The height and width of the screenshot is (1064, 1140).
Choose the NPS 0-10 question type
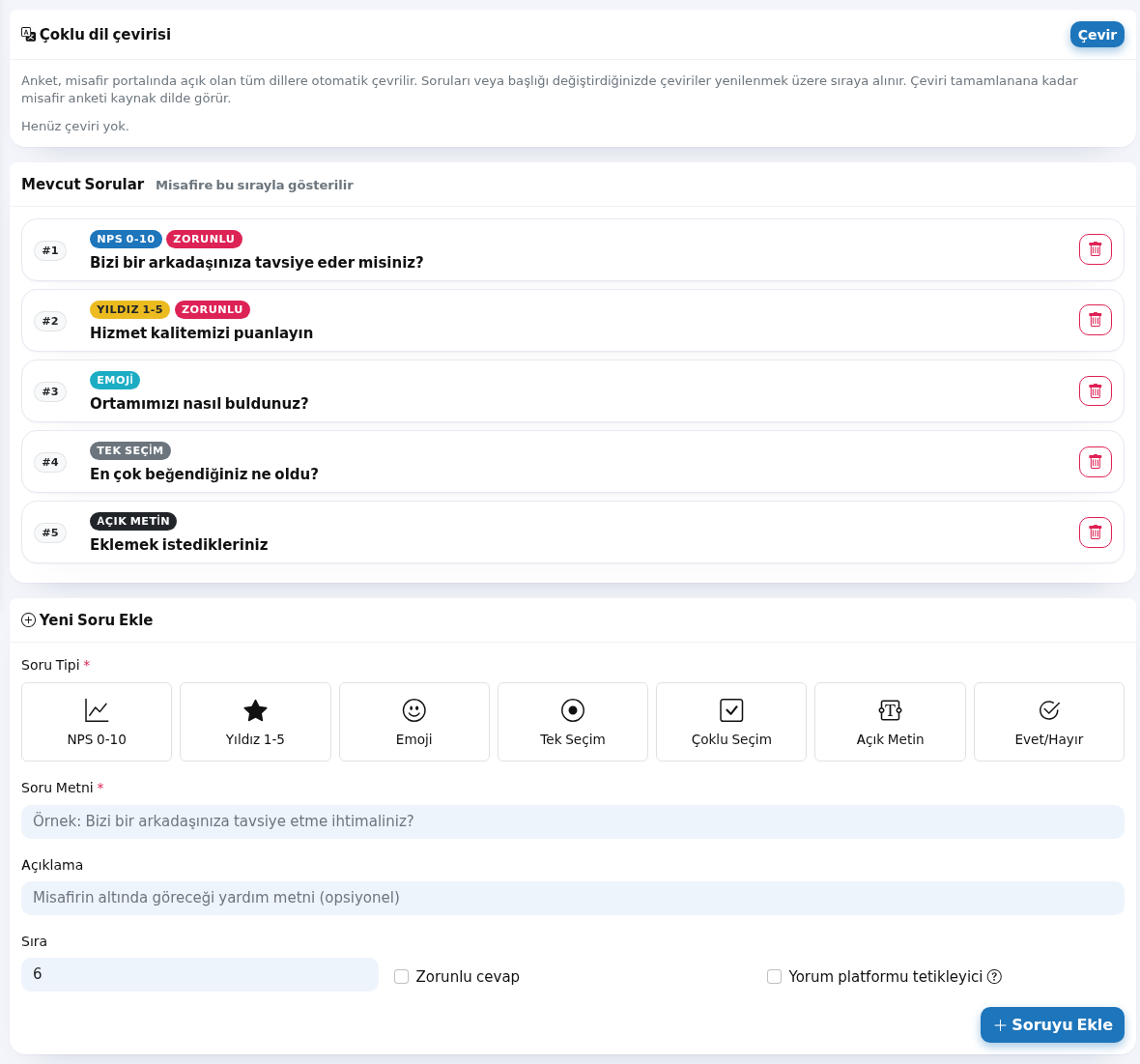[x=97, y=722]
